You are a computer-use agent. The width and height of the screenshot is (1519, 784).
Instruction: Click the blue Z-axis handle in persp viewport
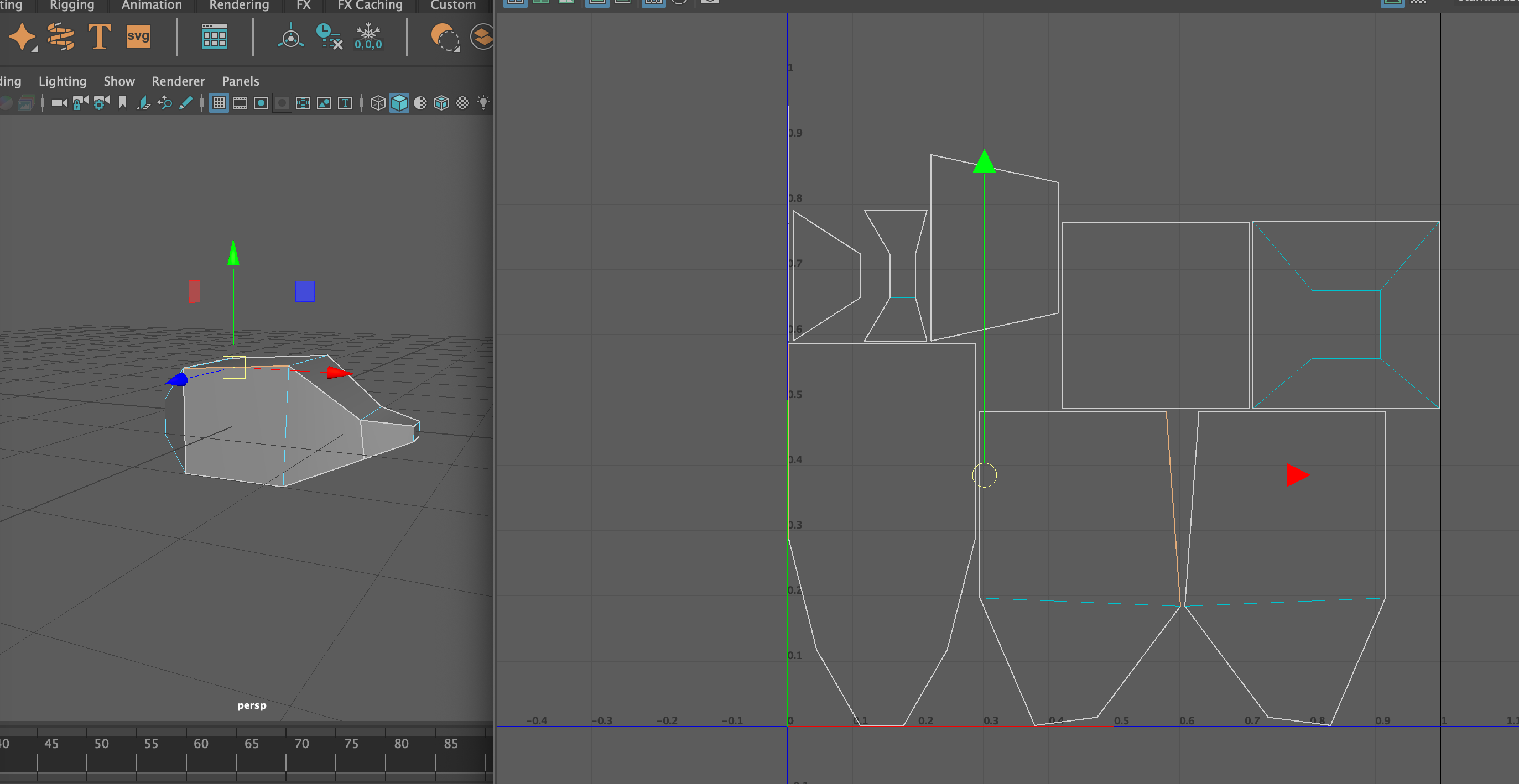178,380
